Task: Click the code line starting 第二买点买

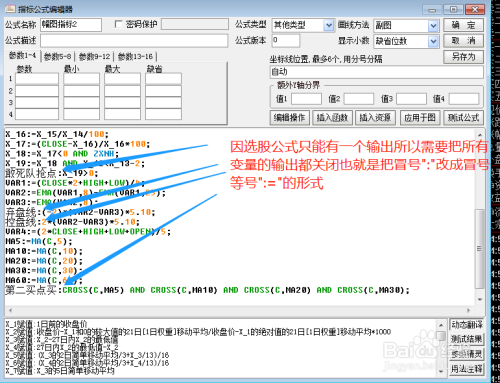Action: (x=207, y=290)
